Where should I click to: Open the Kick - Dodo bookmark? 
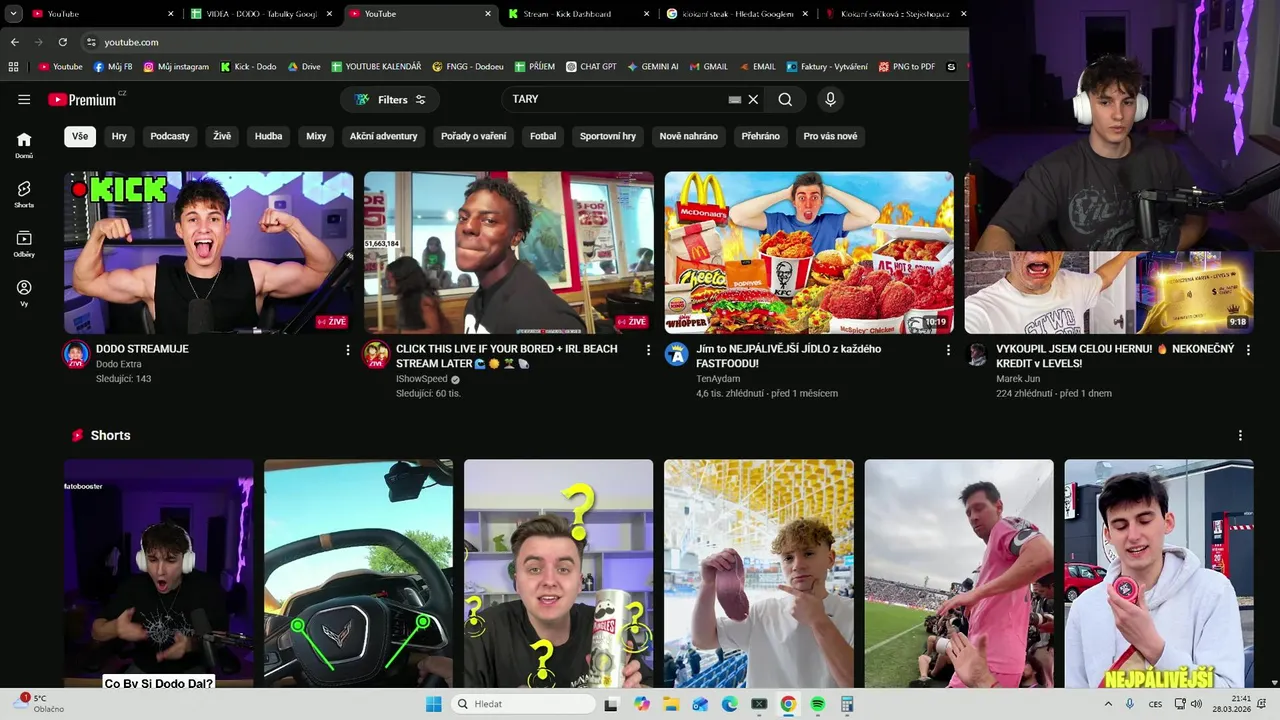(x=248, y=67)
